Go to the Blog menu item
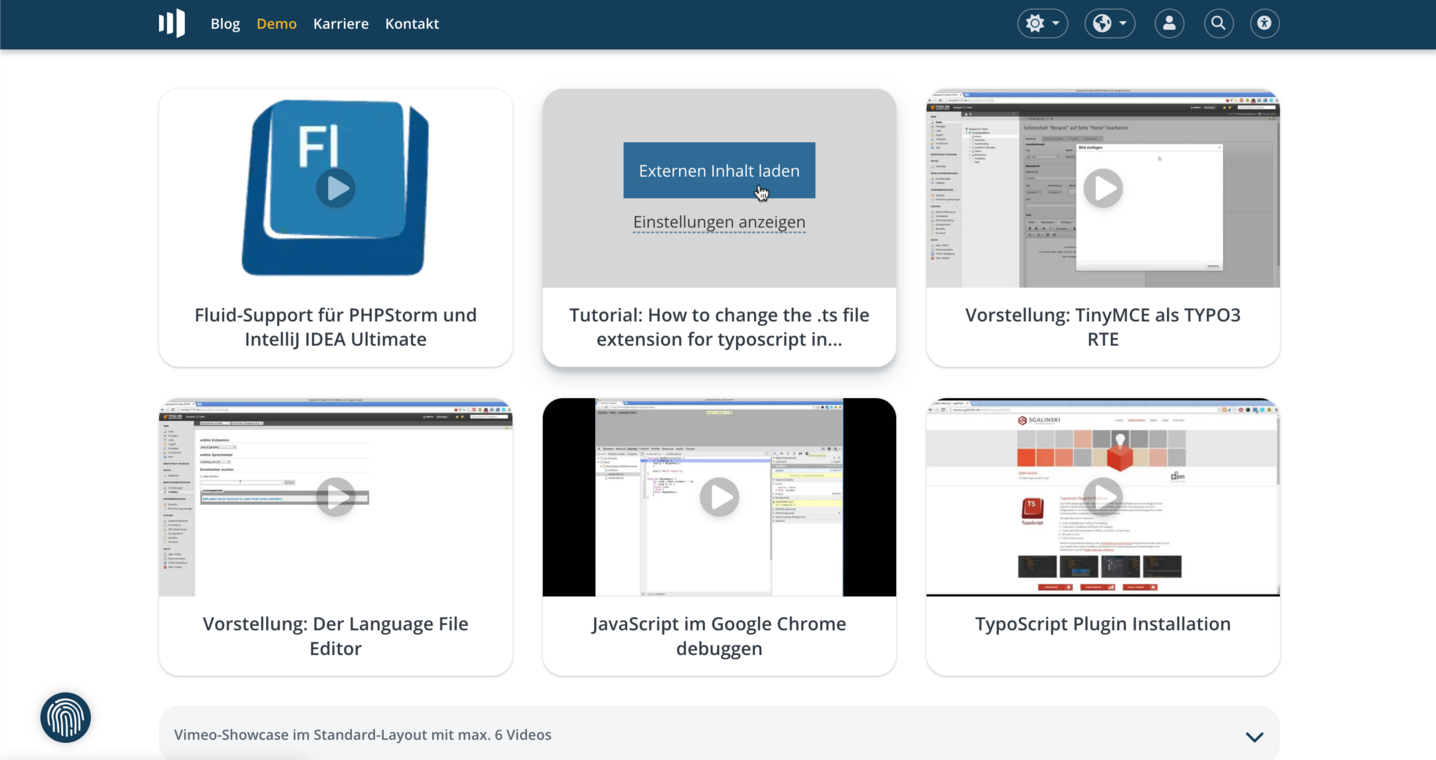Viewport: 1436px width, 760px height. click(225, 23)
